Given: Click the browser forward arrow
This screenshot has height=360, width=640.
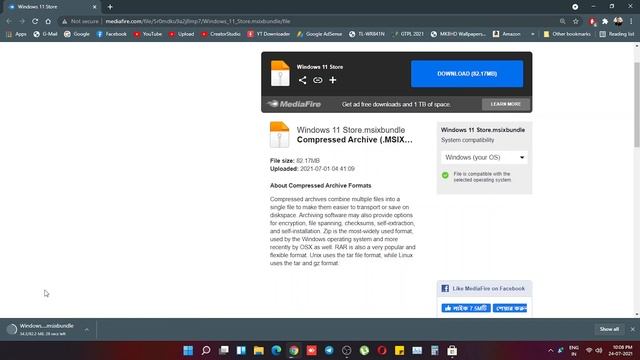Looking at the screenshot, I should [x=22, y=21].
